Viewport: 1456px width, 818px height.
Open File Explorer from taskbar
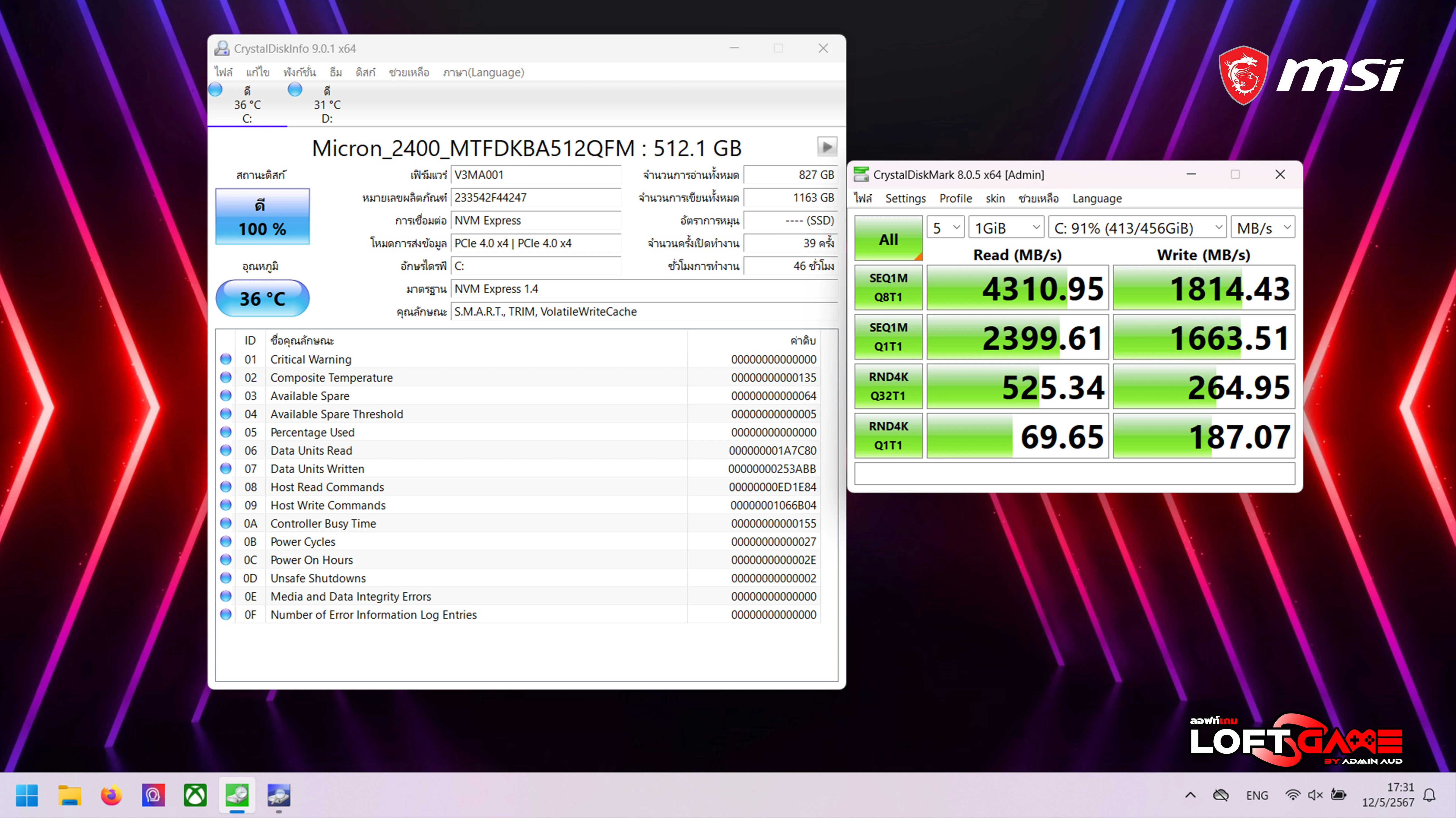pos(70,795)
